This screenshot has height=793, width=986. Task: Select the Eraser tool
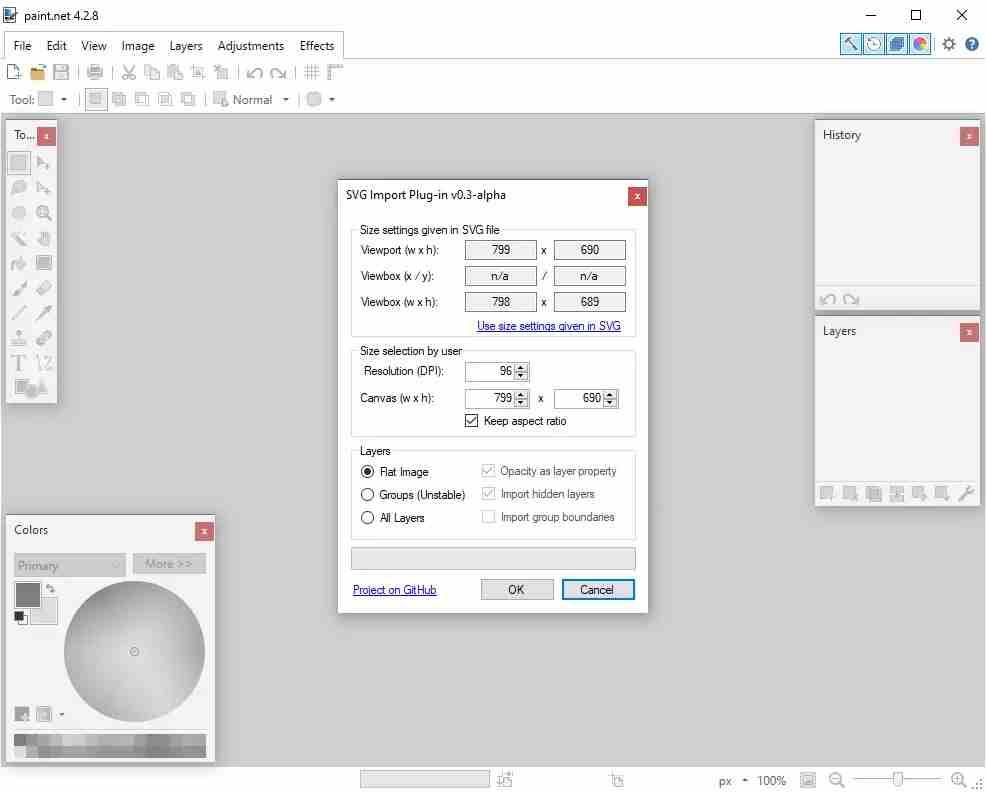43,288
